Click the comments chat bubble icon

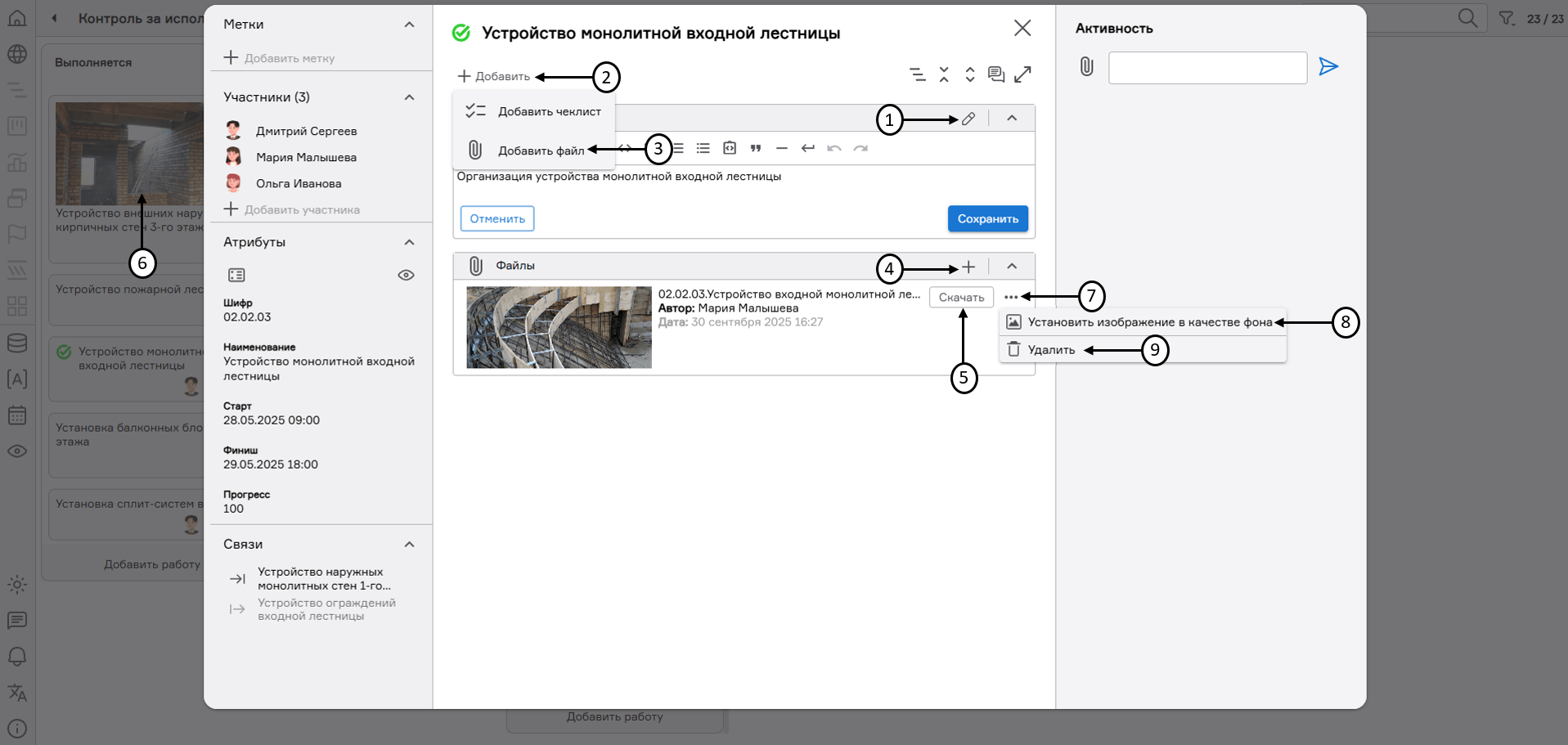coord(995,74)
